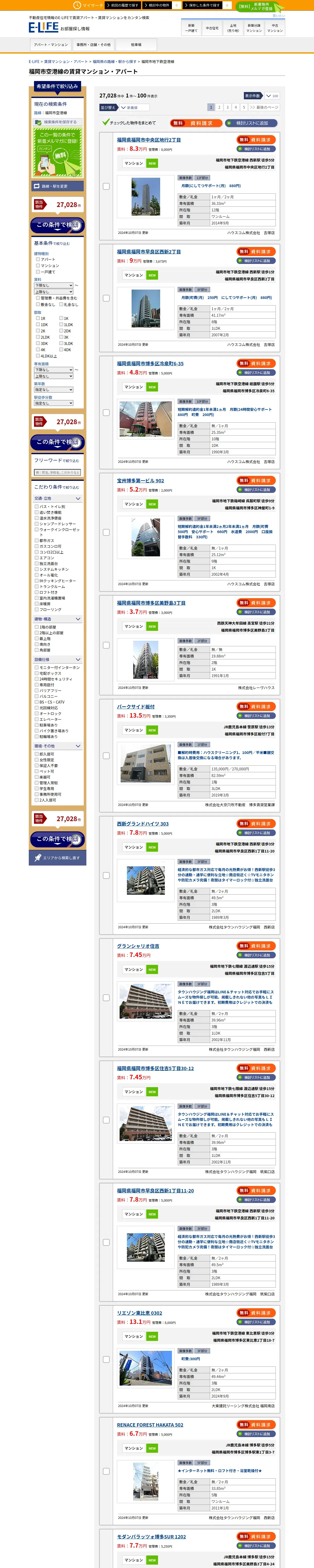Tick checkbox for 中央区地行2丁目 listing
The width and height of the screenshot is (314, 1568).
point(106,186)
